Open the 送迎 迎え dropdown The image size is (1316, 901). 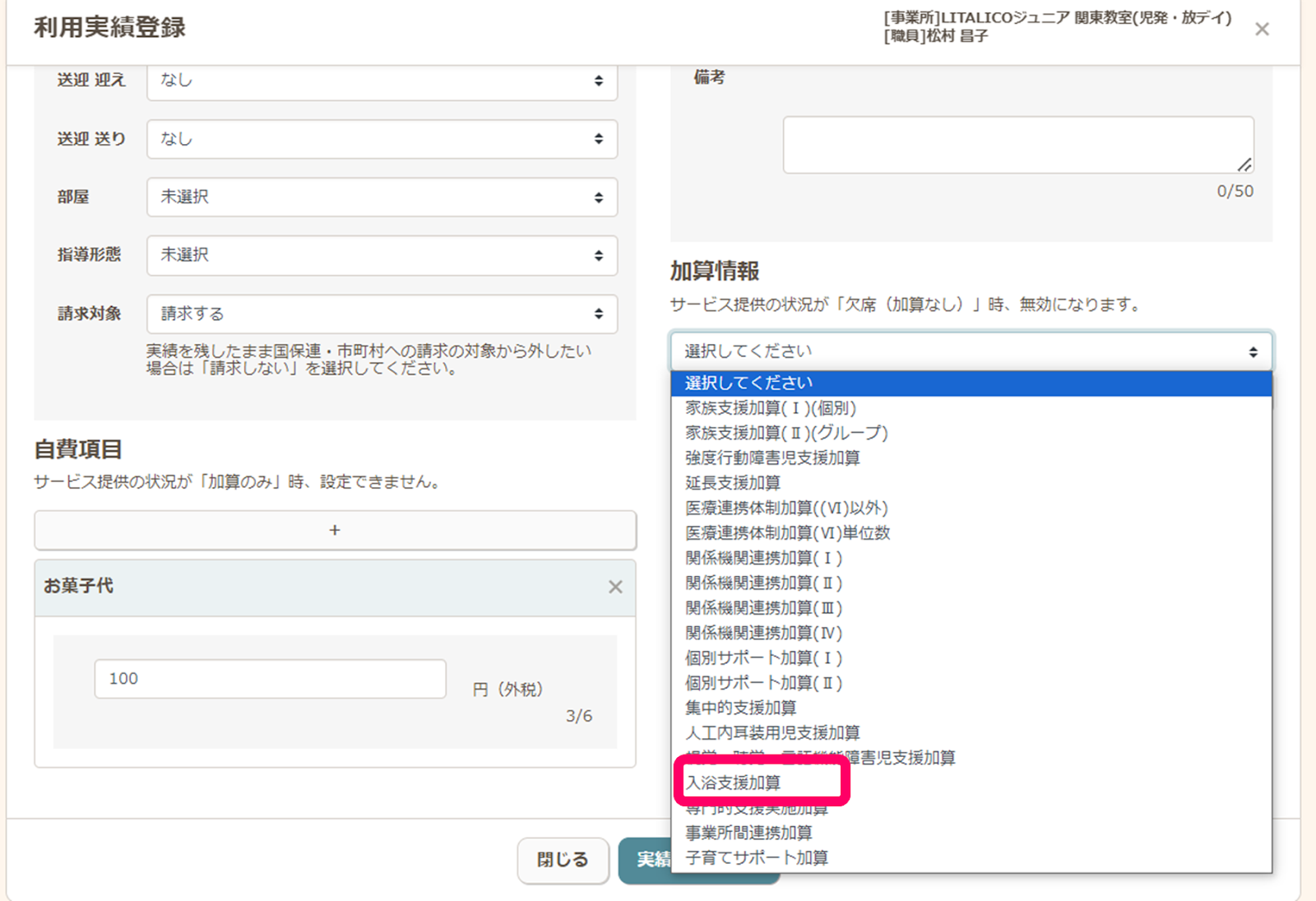pyautogui.click(x=382, y=81)
